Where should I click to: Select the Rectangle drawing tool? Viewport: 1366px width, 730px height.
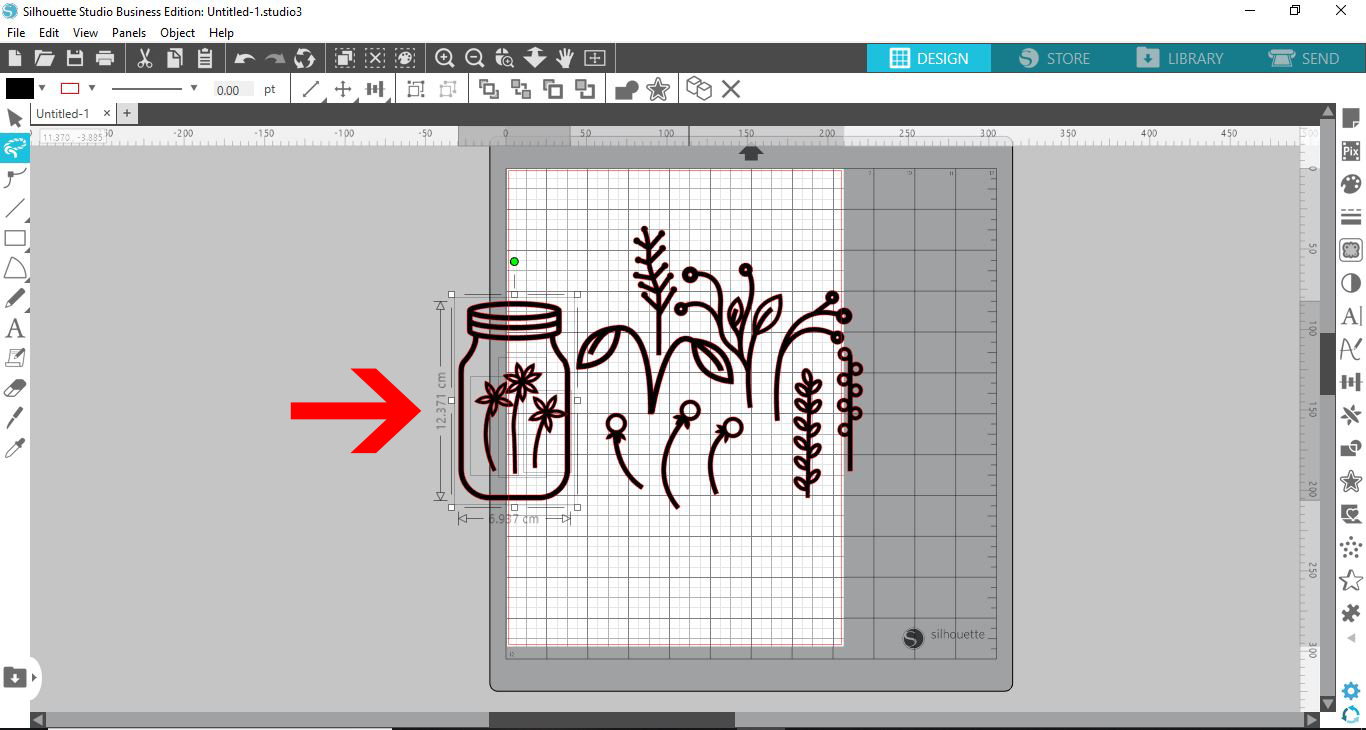pyautogui.click(x=15, y=238)
